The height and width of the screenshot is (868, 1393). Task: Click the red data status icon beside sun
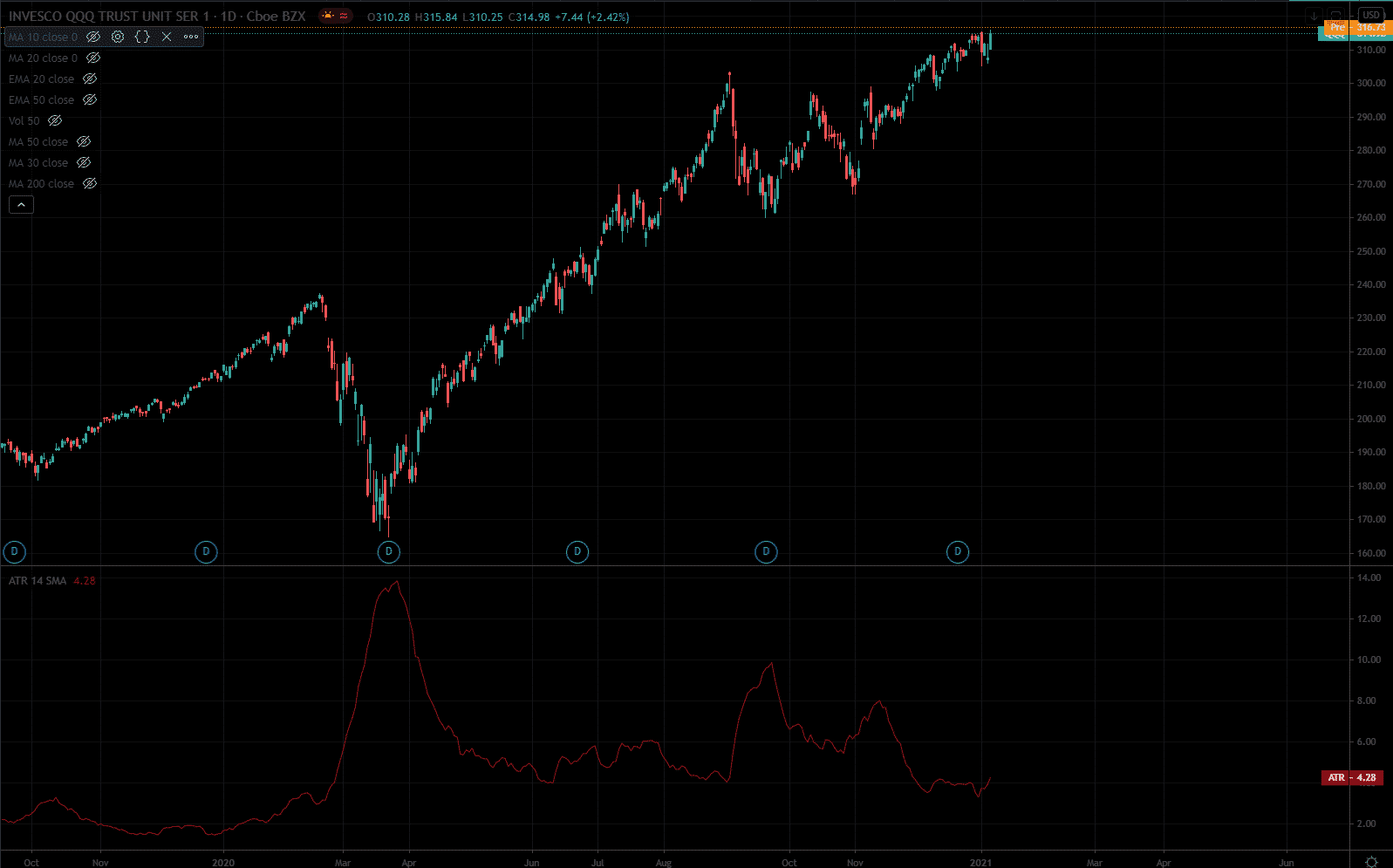(x=344, y=16)
